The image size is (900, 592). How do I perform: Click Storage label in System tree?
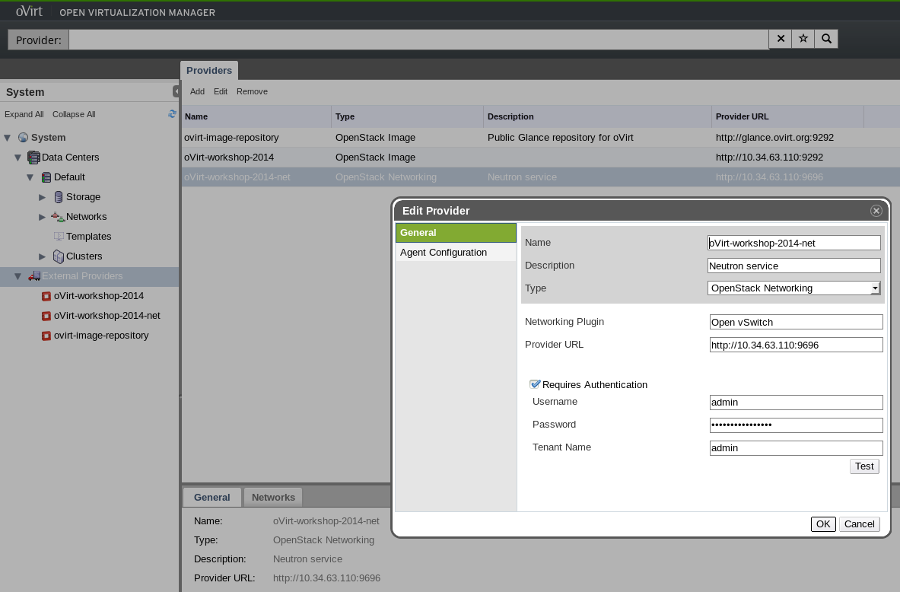click(x=83, y=197)
